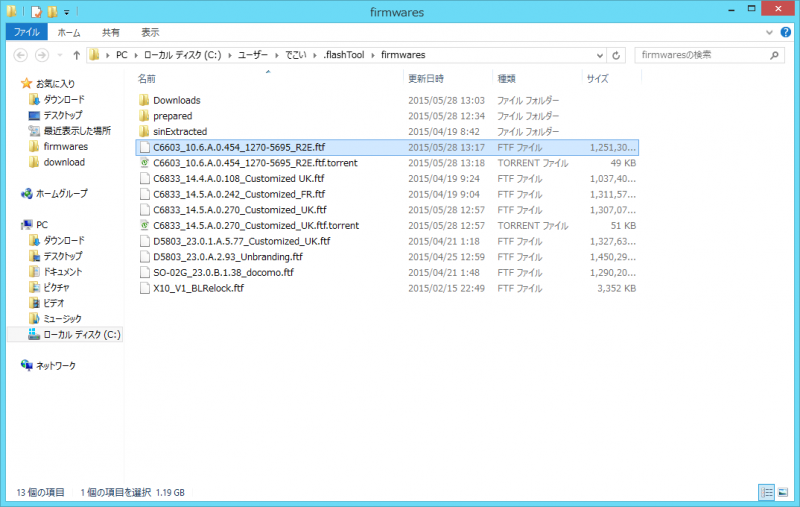Select ローカル ディスク (C:) in navigation pane

pyautogui.click(x=82, y=335)
